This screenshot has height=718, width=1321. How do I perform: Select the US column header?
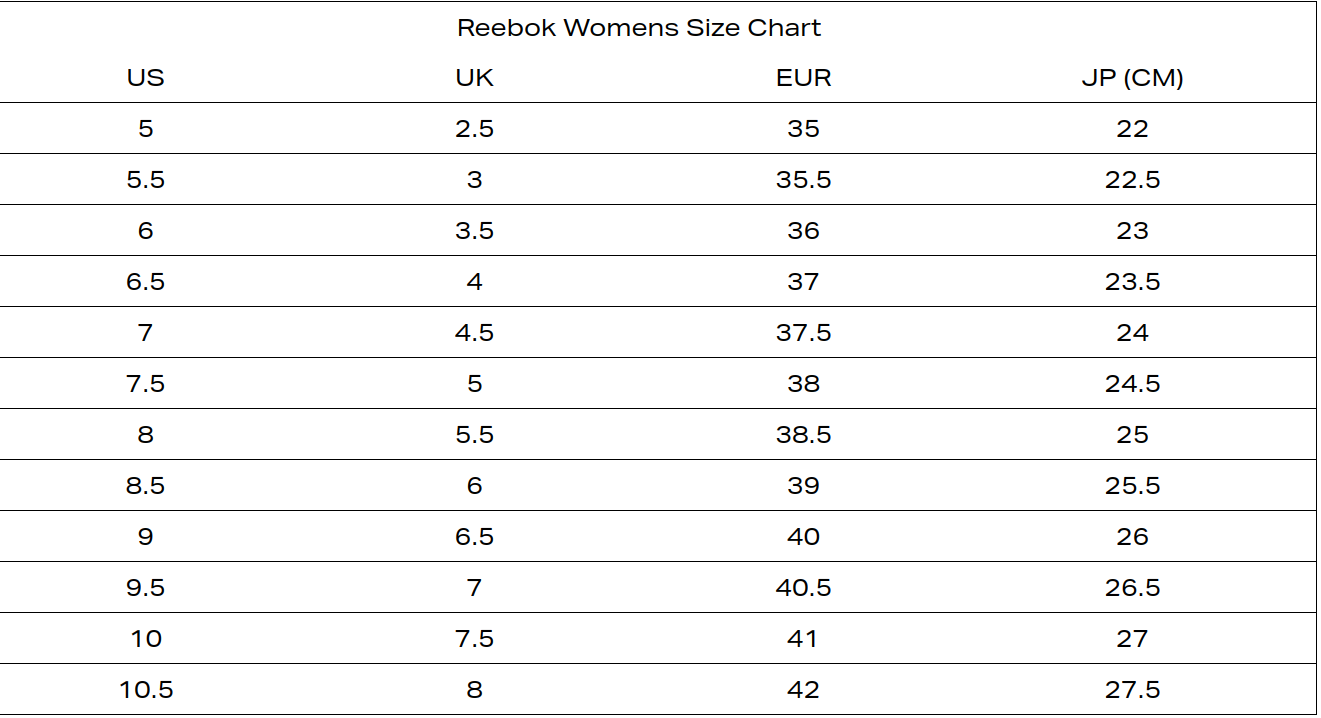pyautogui.click(x=146, y=78)
